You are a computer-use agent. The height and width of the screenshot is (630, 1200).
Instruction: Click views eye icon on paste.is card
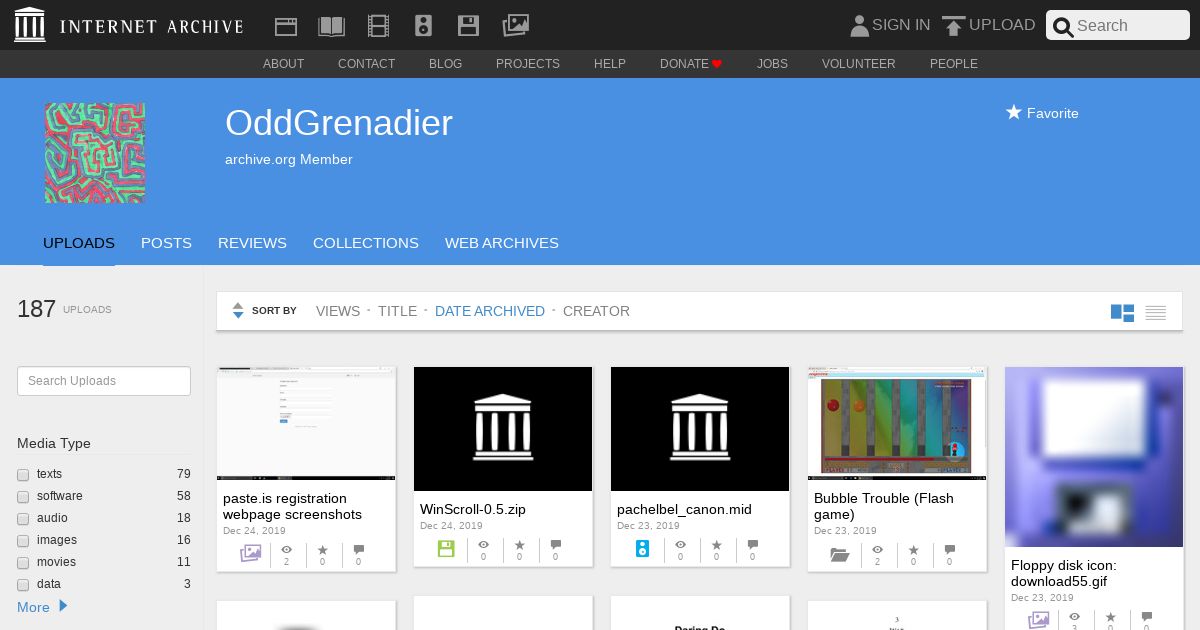click(287, 549)
